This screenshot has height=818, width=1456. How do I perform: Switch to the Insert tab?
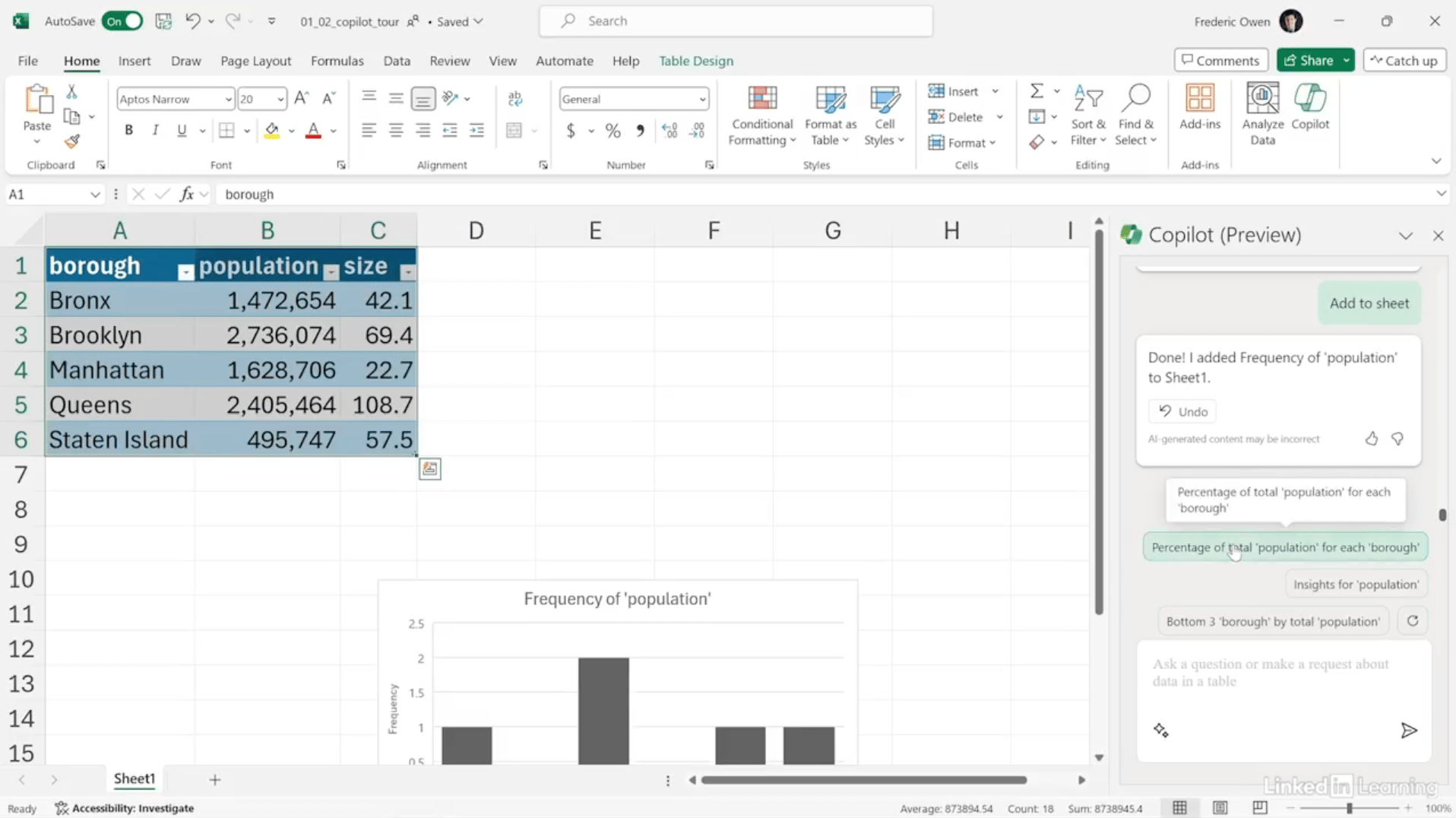tap(135, 61)
